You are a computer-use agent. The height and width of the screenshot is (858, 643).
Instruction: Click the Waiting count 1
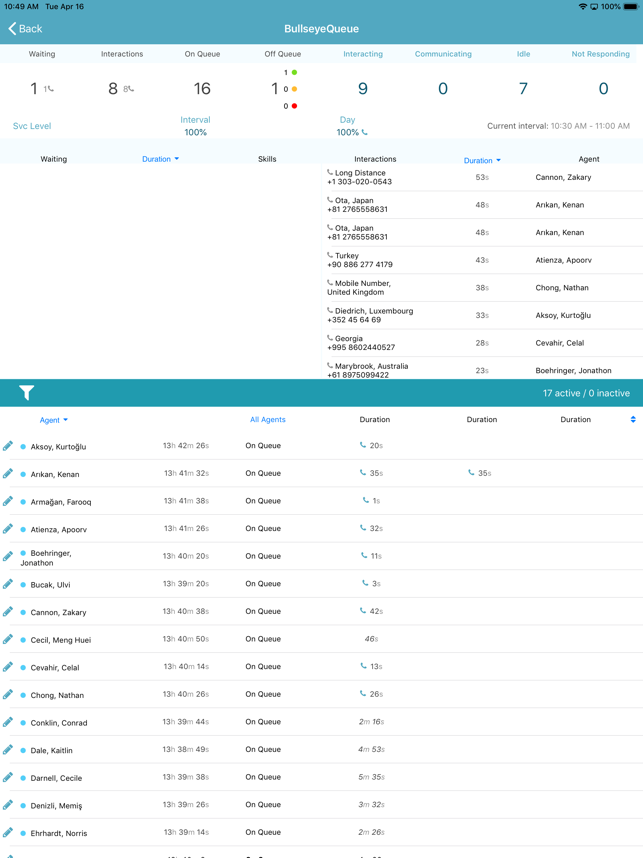point(34,89)
